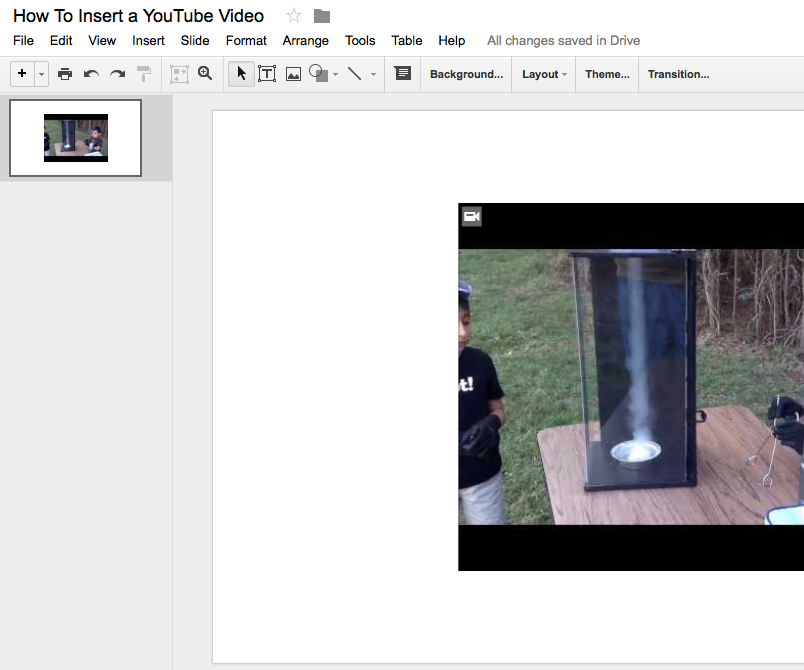The image size is (804, 670).
Task: Activate the text box tool
Action: 267,73
